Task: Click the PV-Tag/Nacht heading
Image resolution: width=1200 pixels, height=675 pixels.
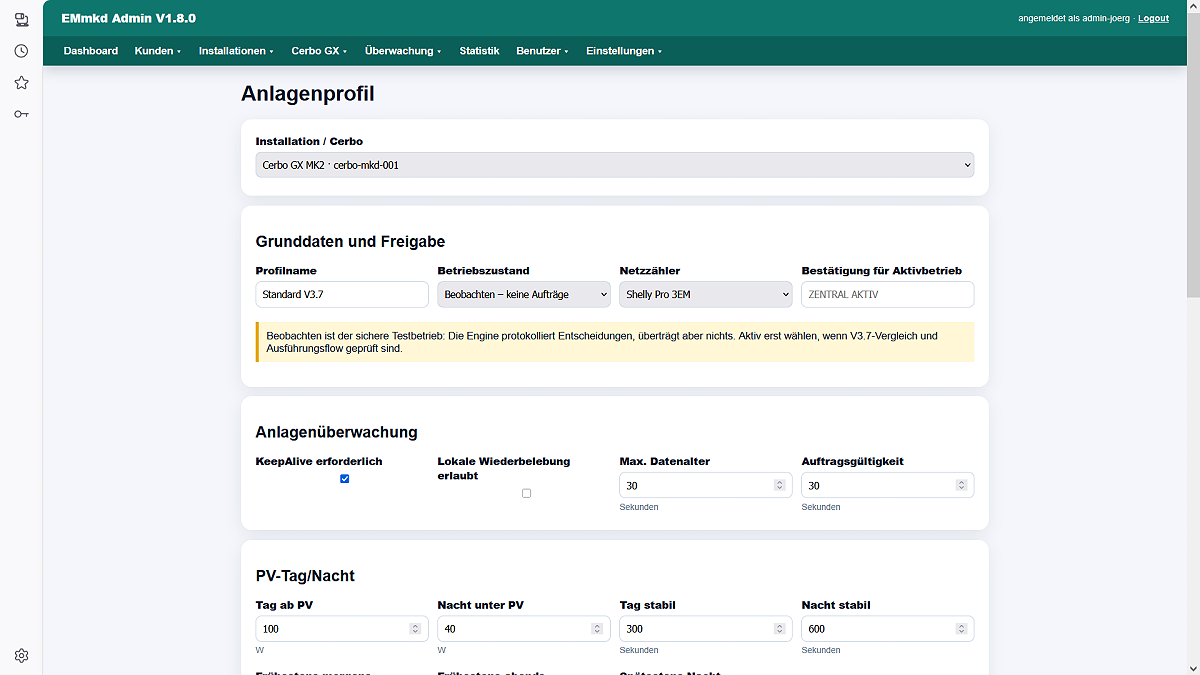Action: (x=305, y=576)
